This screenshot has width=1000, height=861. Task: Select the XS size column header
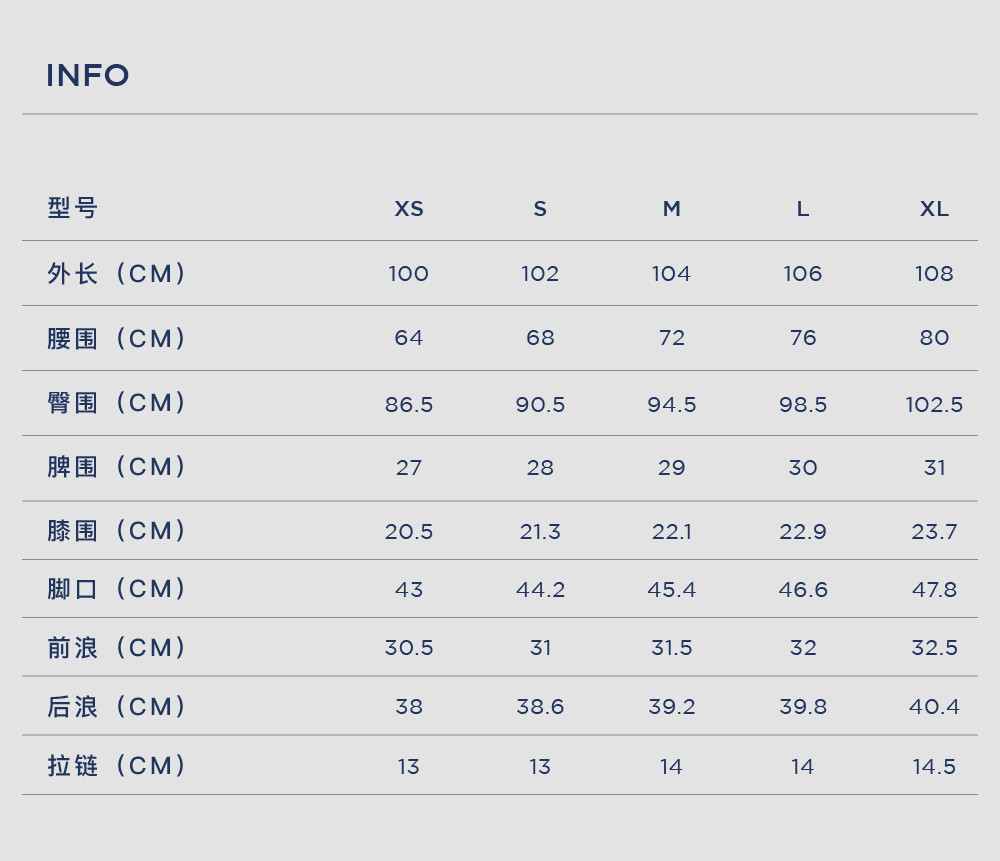tap(409, 209)
